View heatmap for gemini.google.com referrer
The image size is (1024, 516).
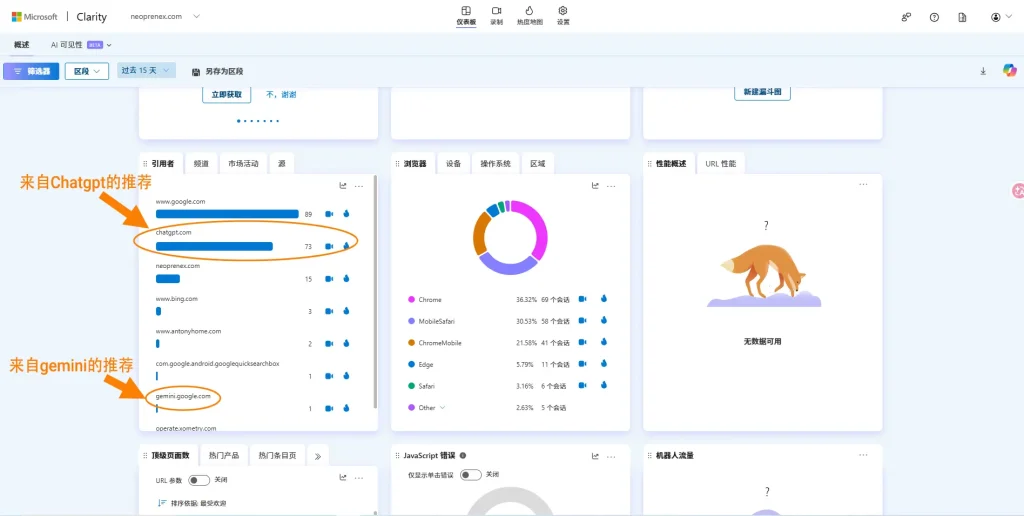[x=346, y=408]
